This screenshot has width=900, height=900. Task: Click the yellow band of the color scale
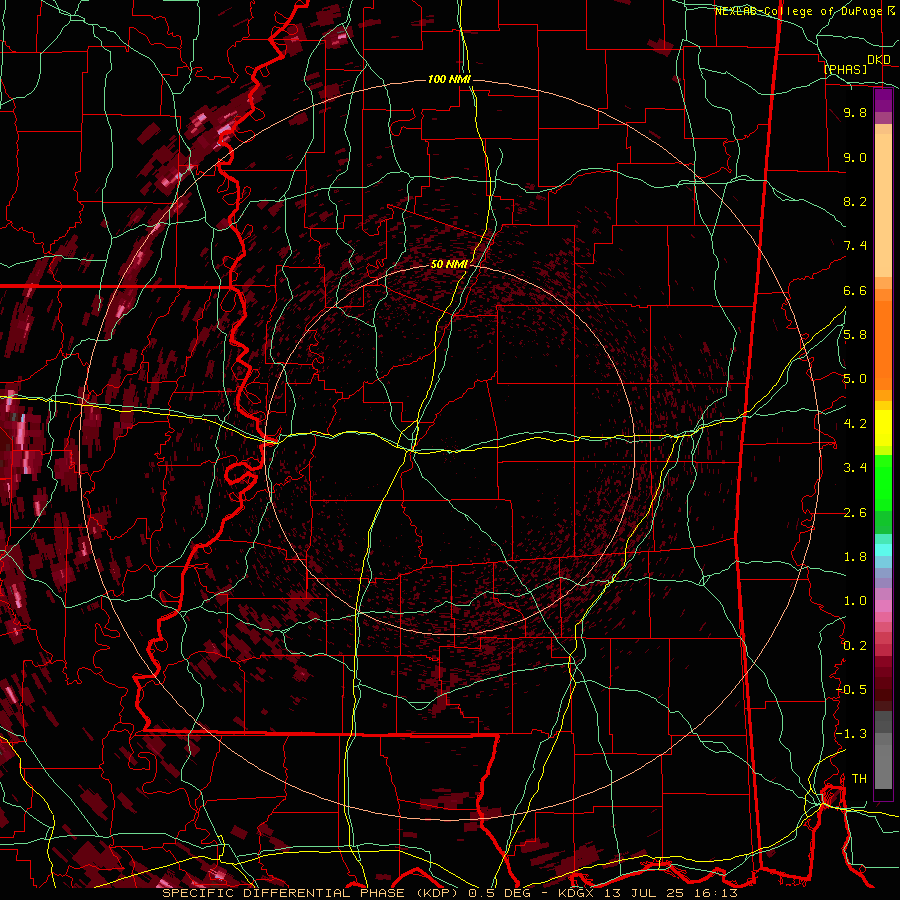click(x=883, y=428)
